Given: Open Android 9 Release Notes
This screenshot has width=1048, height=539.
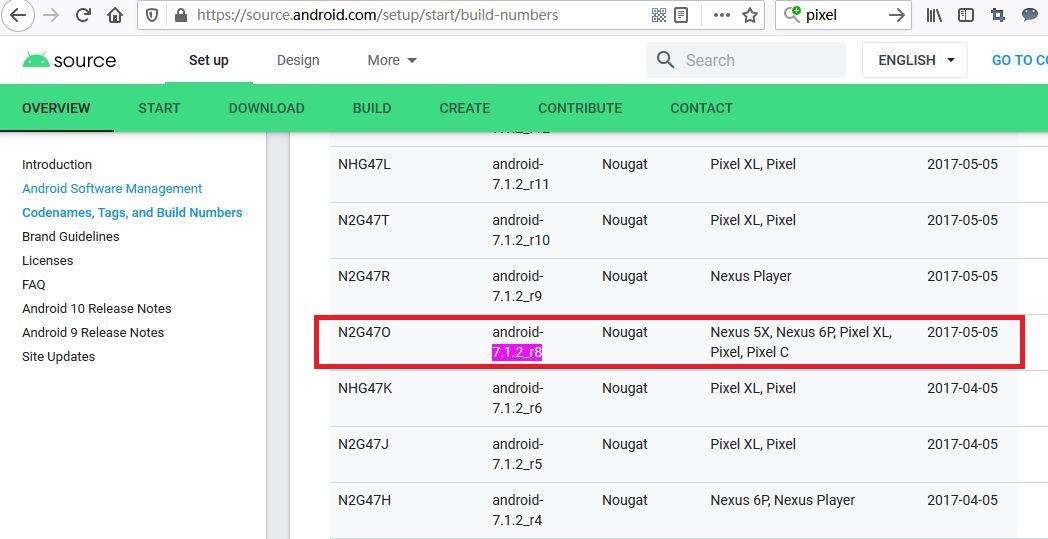Looking at the screenshot, I should (93, 333).
